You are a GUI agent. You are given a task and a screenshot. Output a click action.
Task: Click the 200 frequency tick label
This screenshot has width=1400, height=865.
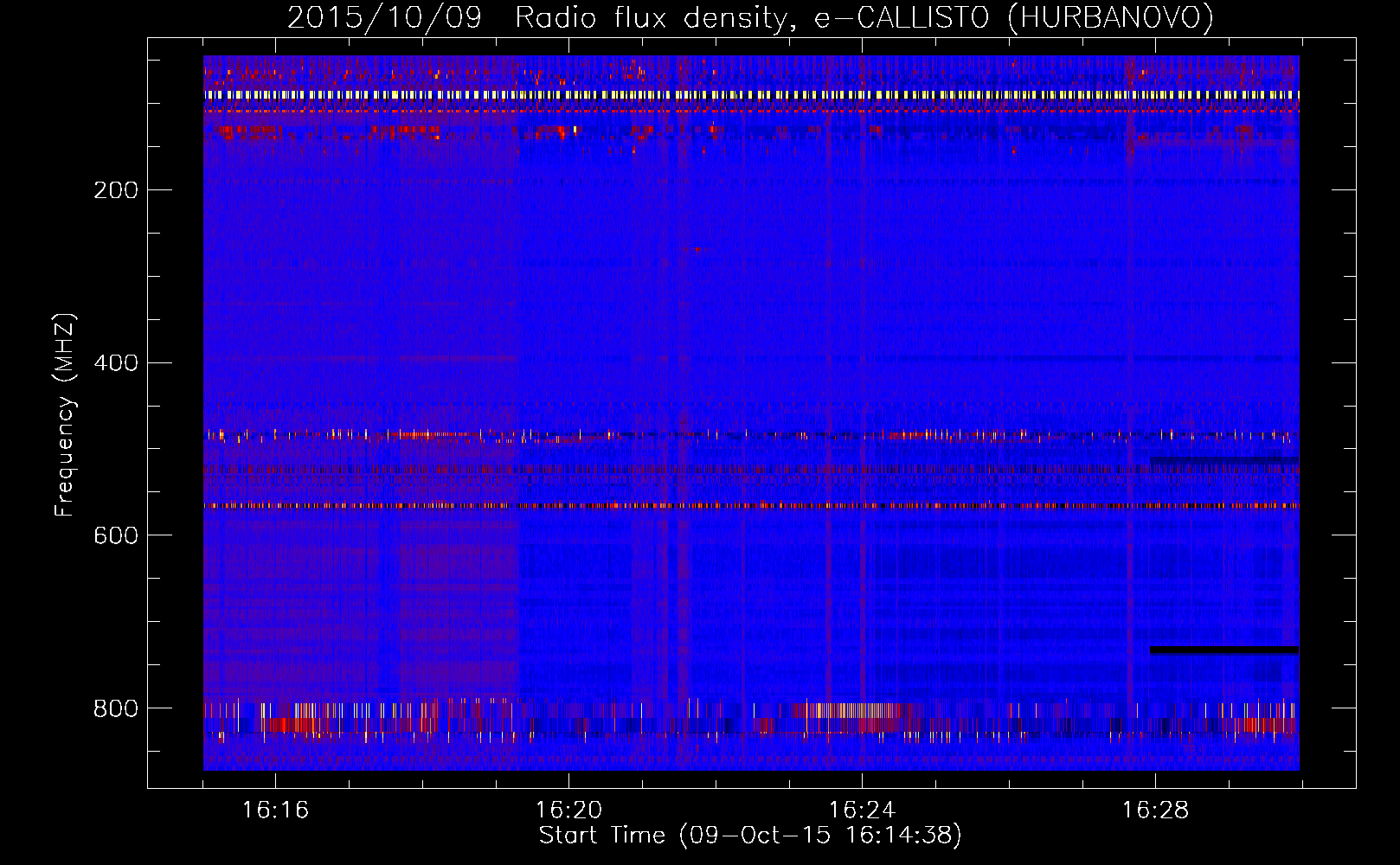click(116, 190)
